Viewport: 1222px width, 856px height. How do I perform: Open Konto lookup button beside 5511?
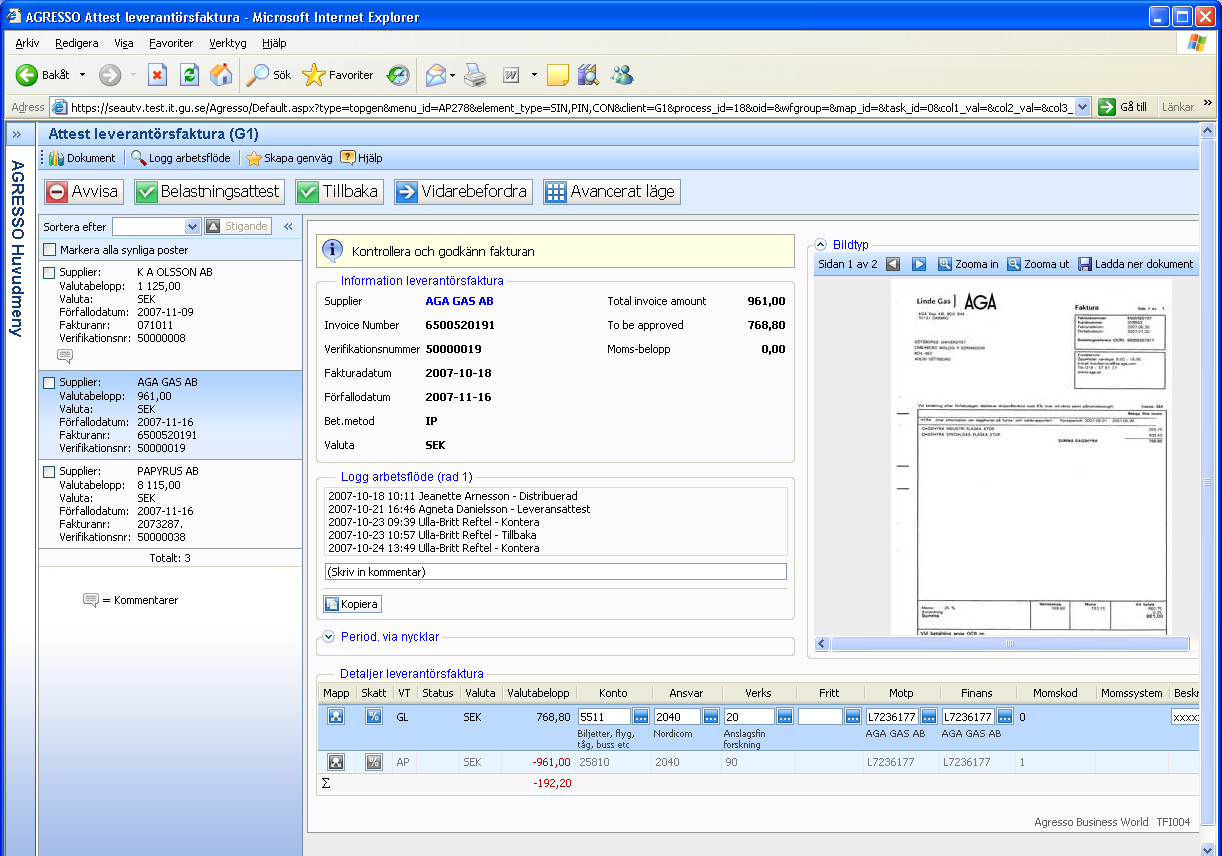pos(641,717)
